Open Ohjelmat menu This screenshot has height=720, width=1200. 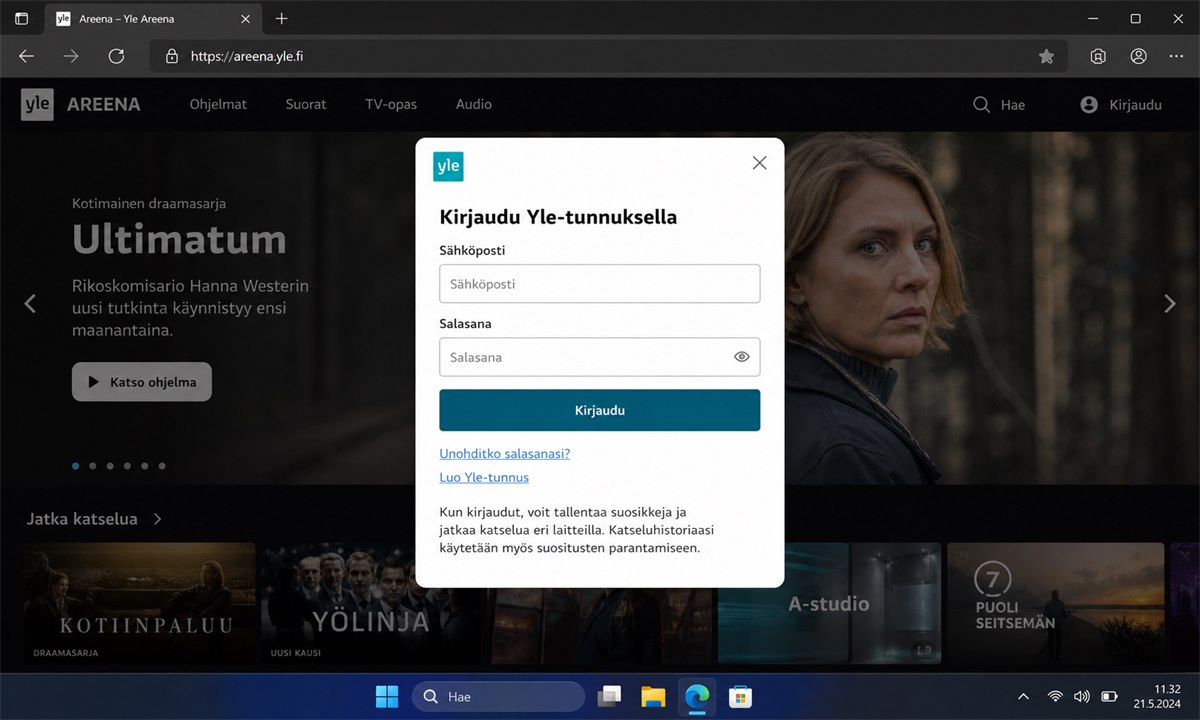click(x=218, y=104)
